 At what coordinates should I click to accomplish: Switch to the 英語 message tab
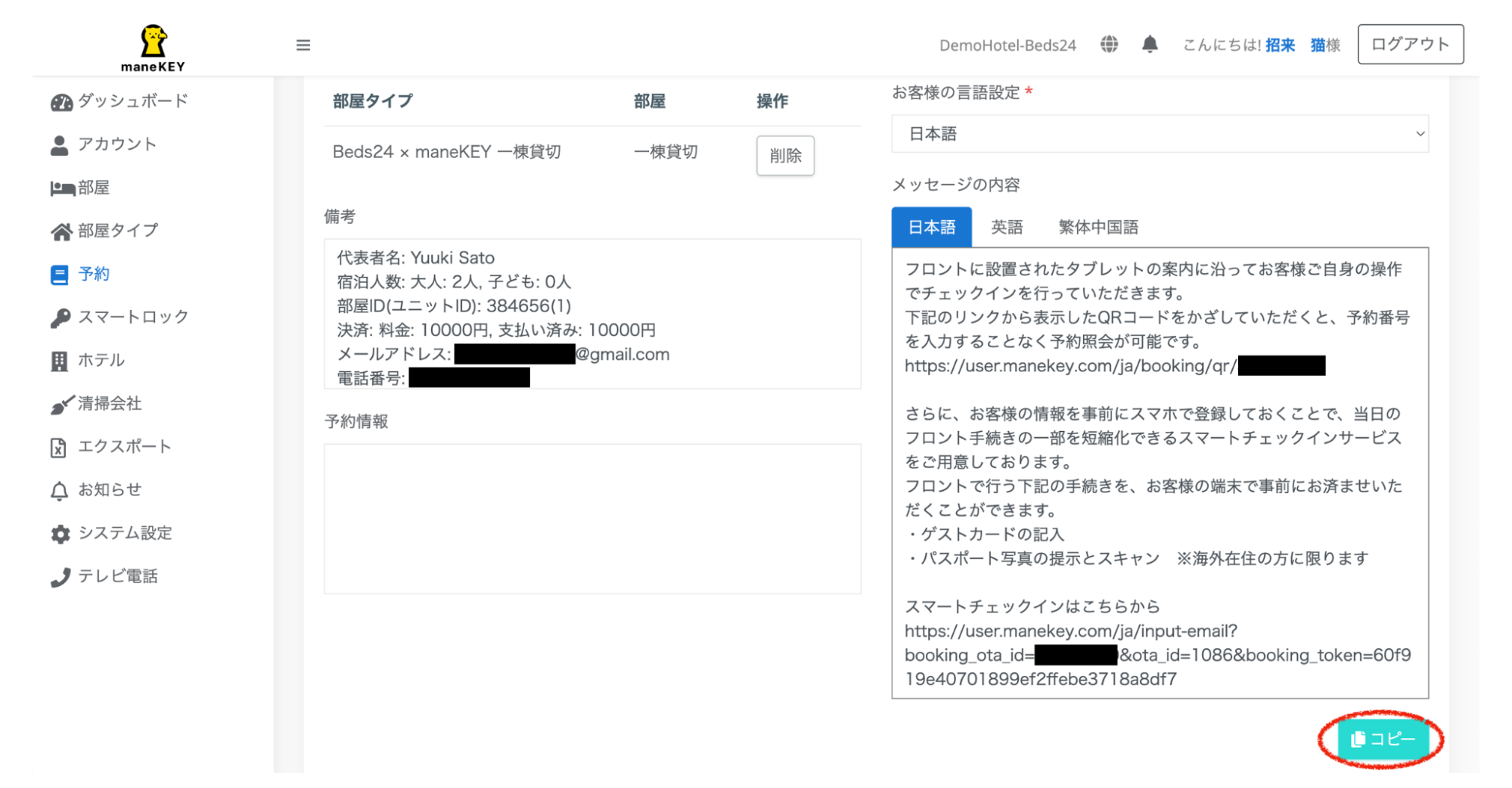tap(1007, 227)
